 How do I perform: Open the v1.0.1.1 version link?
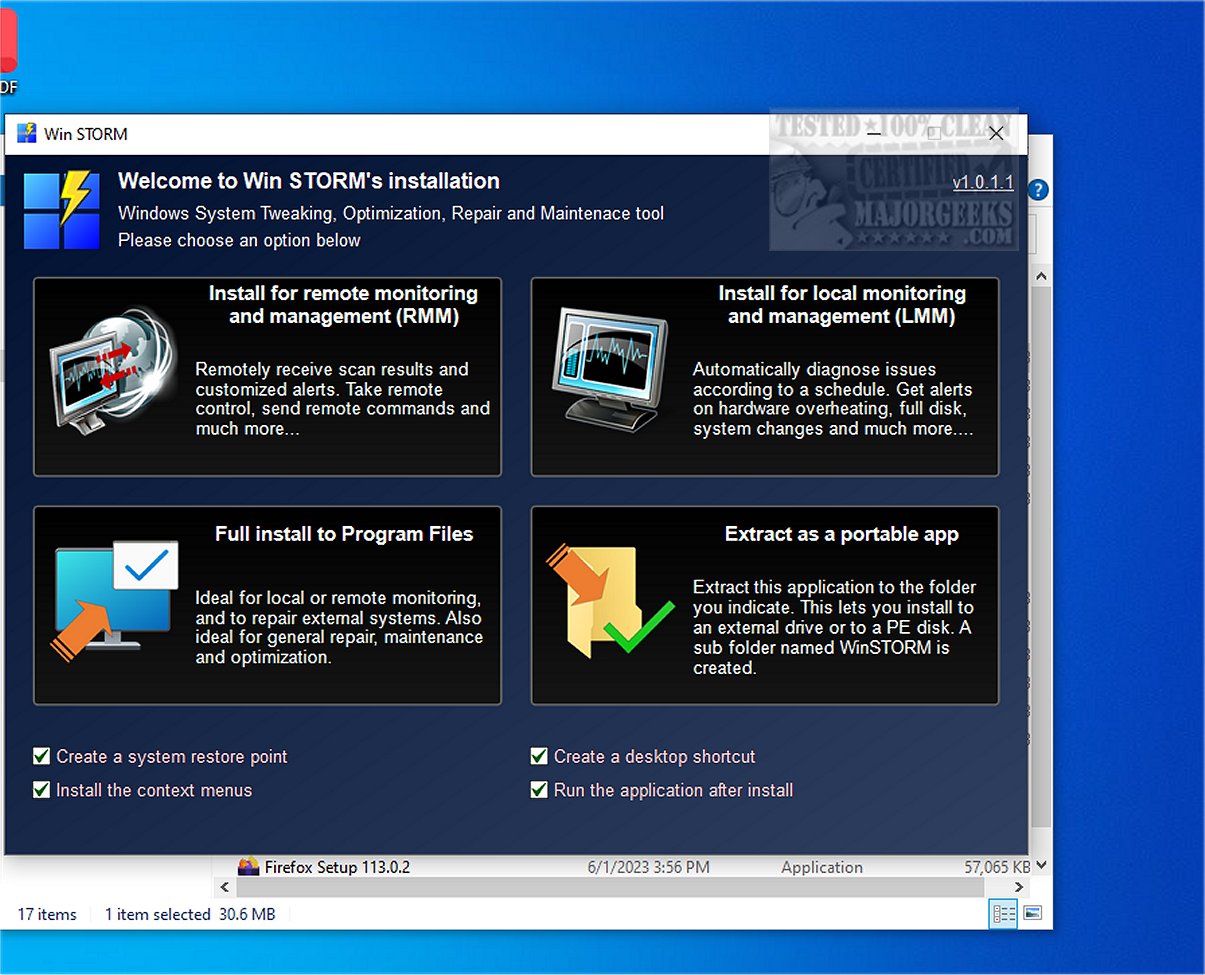coord(983,183)
